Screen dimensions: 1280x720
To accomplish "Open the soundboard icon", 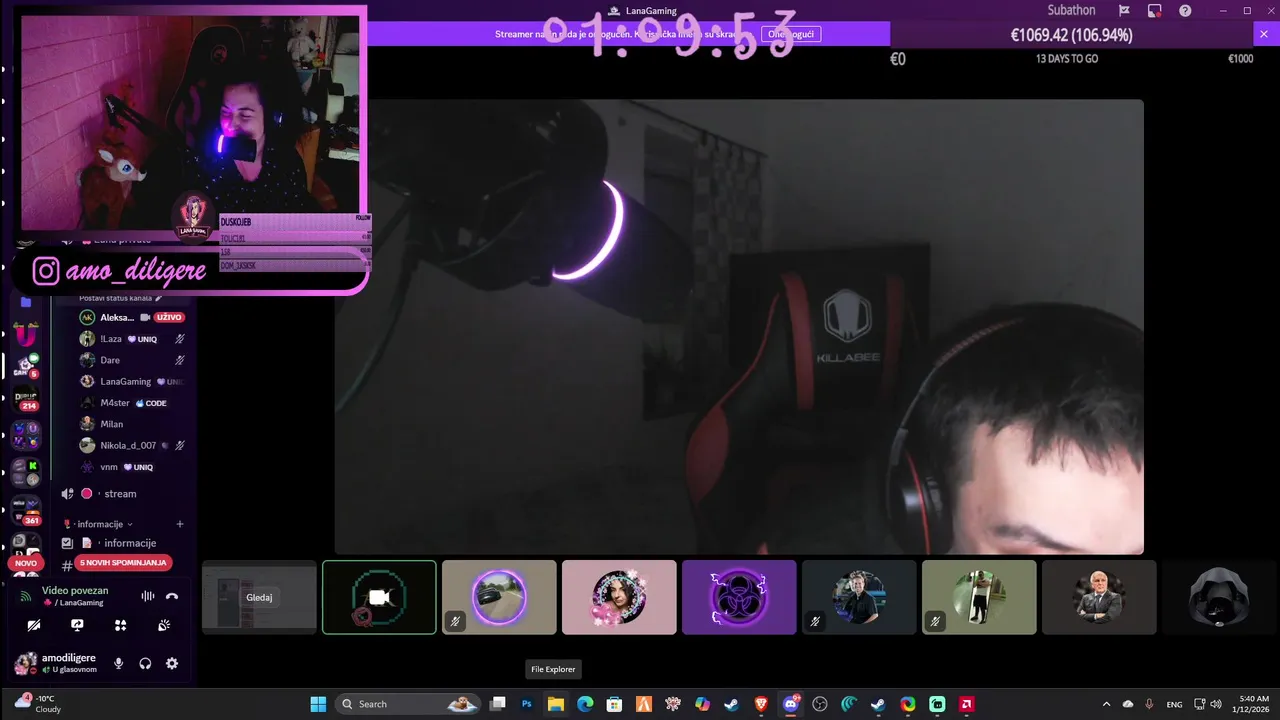I will tap(165, 625).
